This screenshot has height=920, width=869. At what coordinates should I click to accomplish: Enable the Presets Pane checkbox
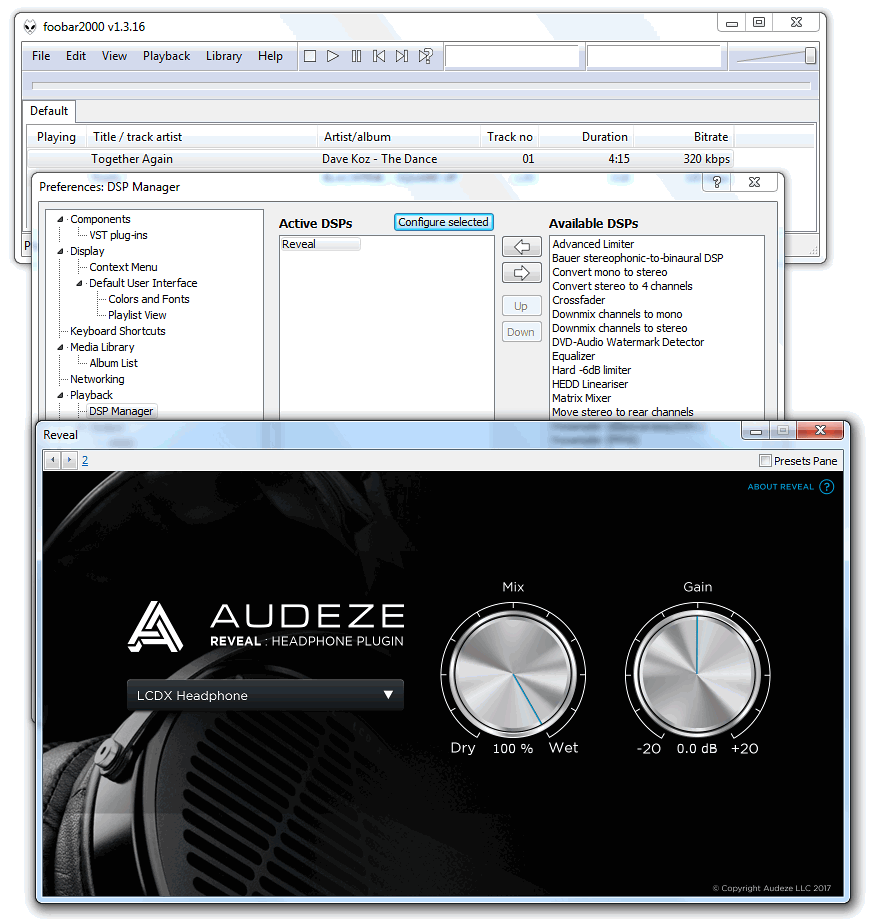(x=765, y=461)
